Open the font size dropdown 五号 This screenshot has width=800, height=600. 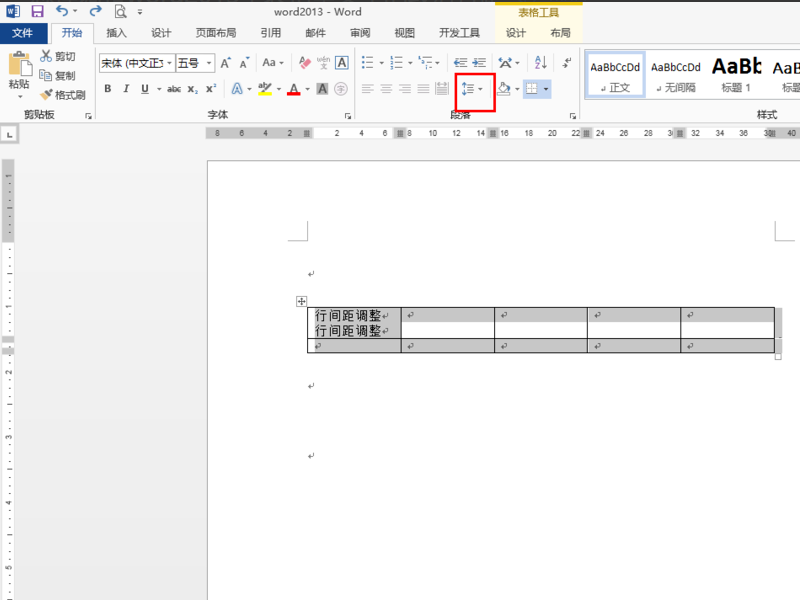209,63
